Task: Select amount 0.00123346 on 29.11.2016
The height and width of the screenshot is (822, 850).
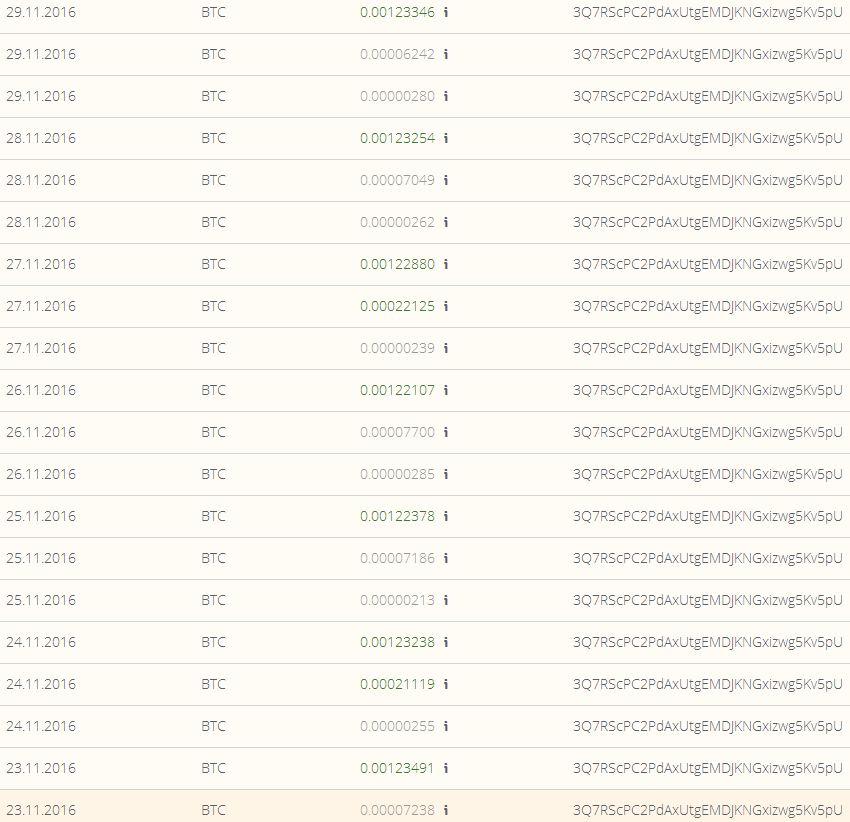Action: pyautogui.click(x=397, y=12)
